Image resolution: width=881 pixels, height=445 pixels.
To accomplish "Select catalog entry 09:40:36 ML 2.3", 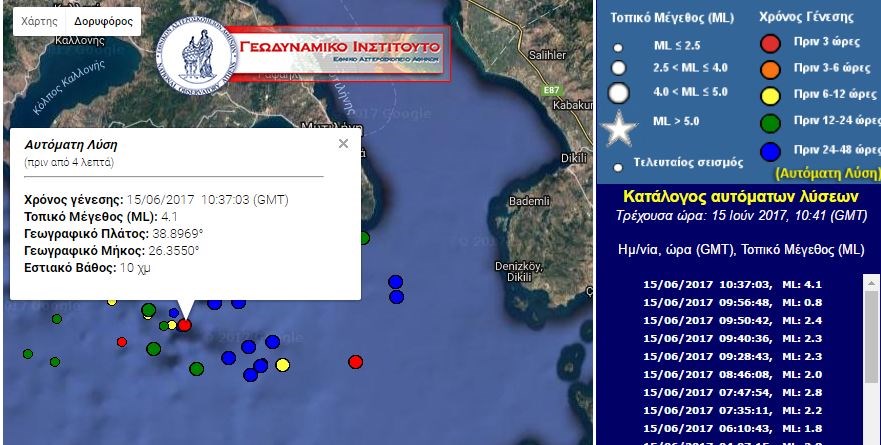I will point(733,339).
